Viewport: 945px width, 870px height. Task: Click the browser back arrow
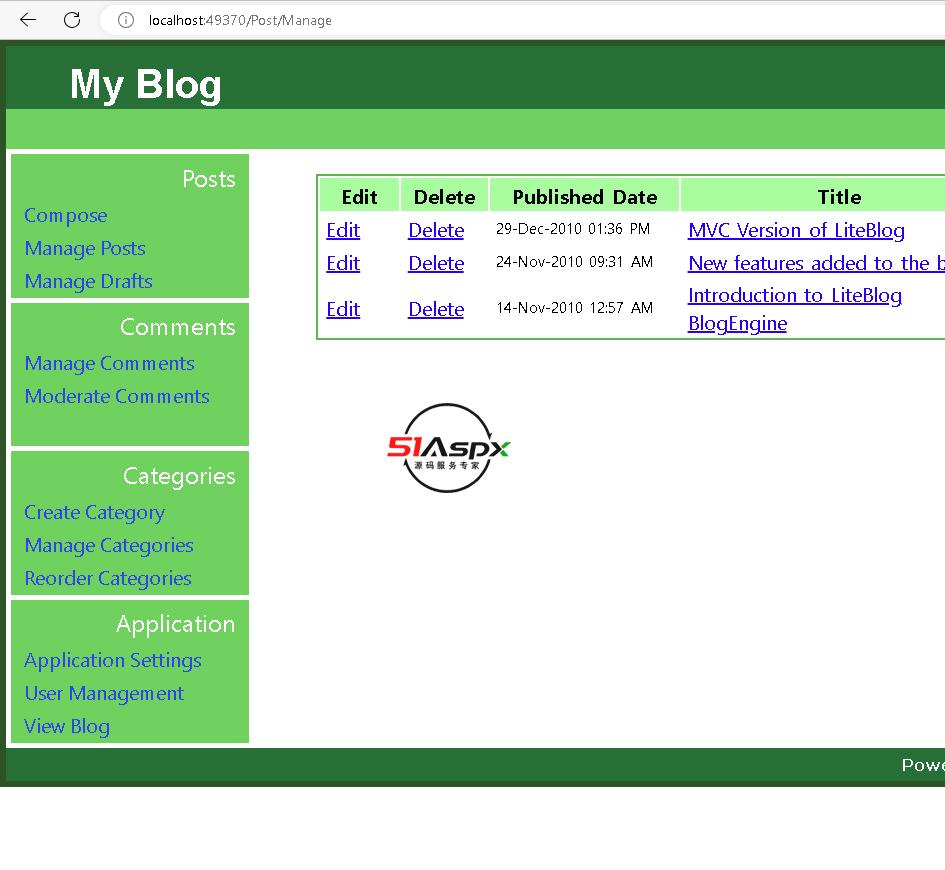28,20
